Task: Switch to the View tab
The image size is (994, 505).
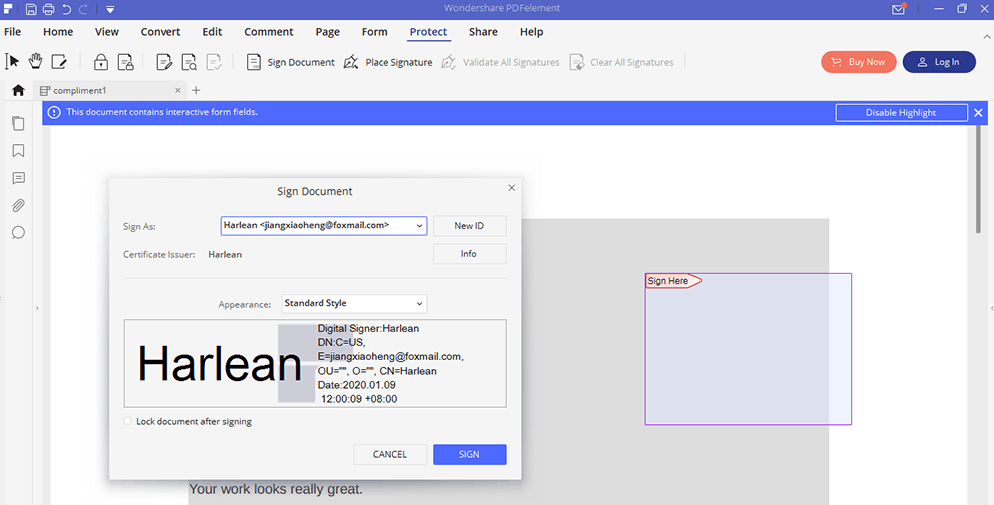Action: (106, 32)
